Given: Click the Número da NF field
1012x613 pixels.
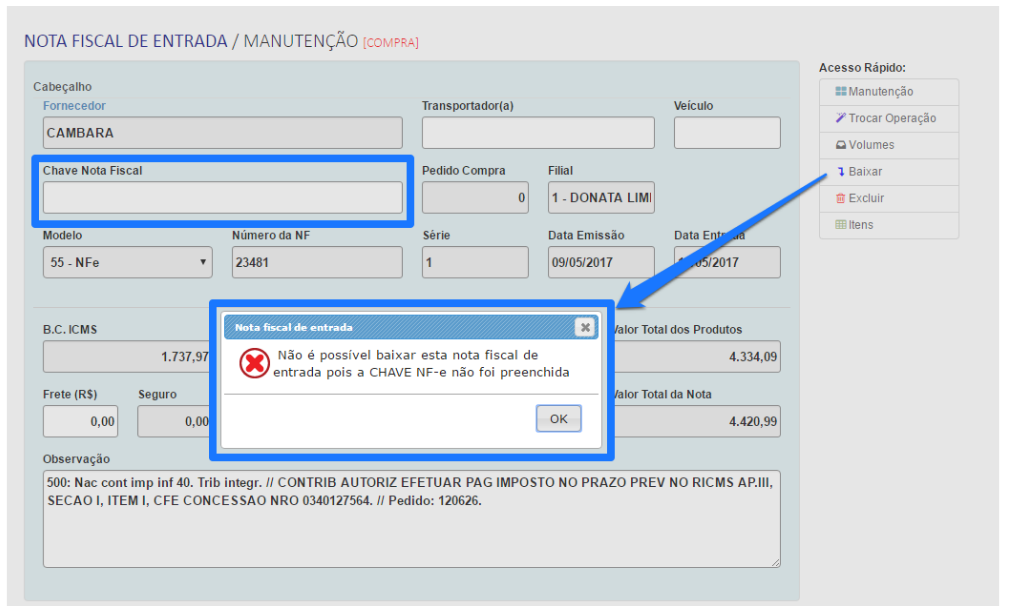Looking at the screenshot, I should [317, 262].
